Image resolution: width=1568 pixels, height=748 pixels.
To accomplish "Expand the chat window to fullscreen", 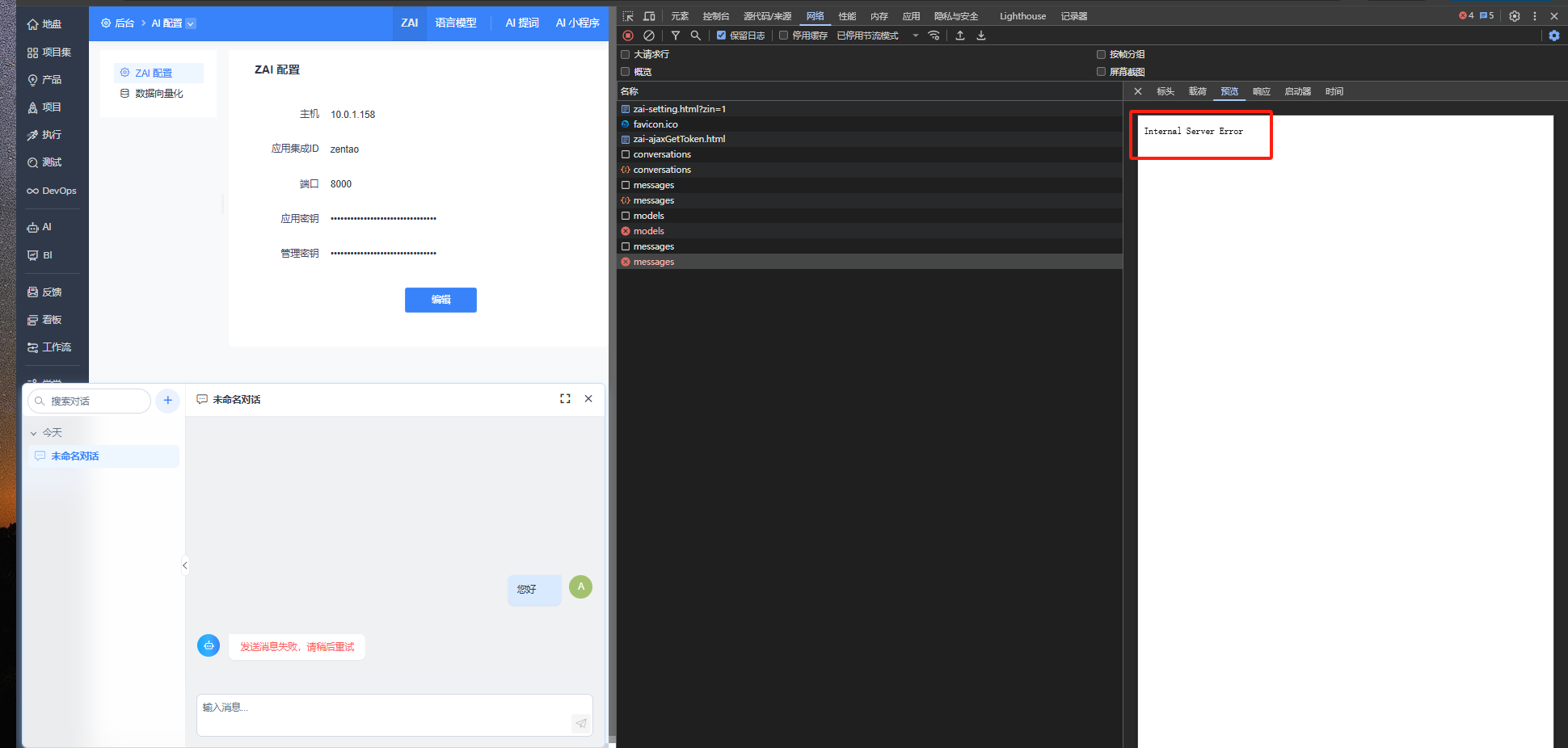I will tap(565, 399).
